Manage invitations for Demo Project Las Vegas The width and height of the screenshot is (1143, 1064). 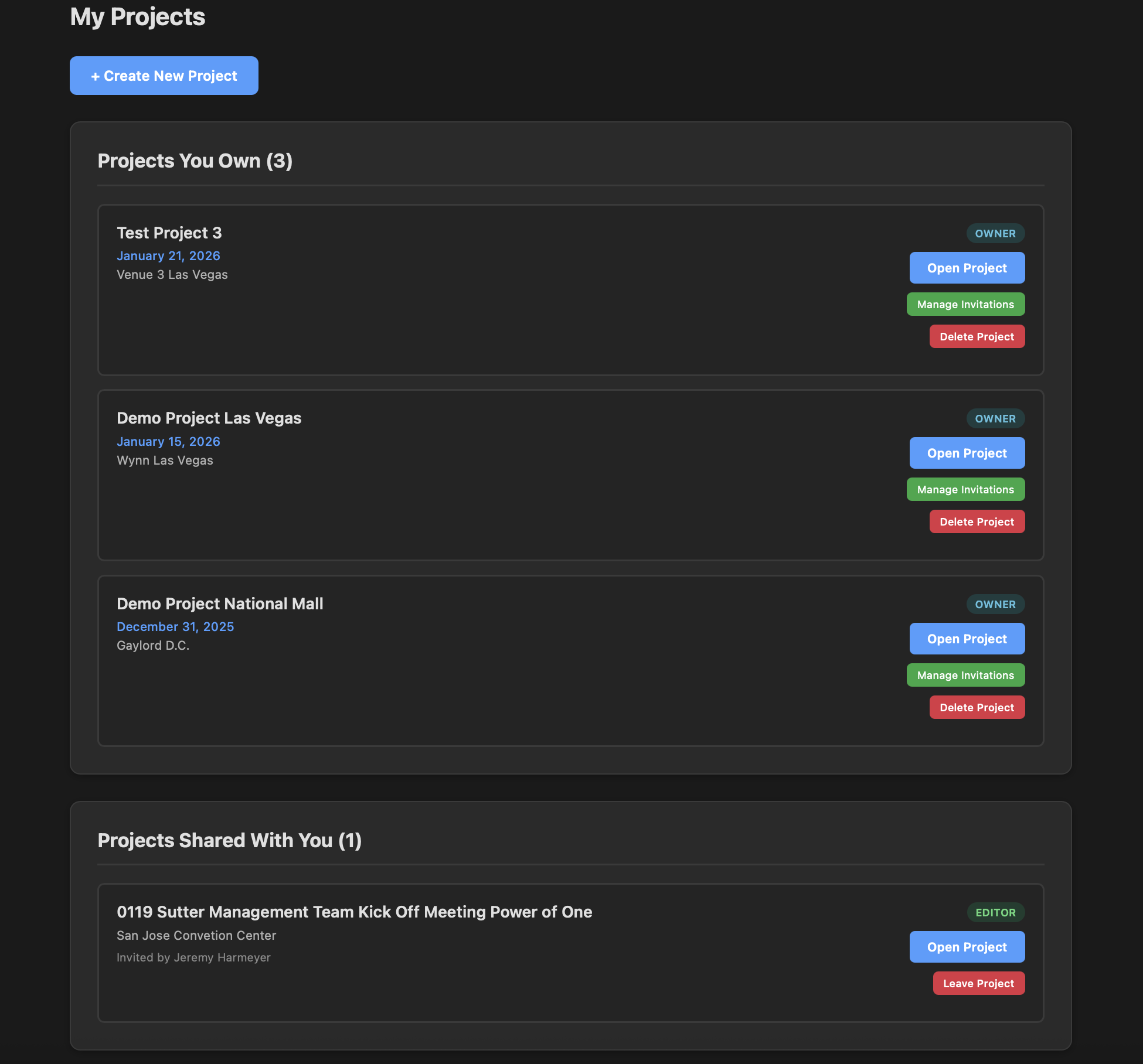[965, 489]
